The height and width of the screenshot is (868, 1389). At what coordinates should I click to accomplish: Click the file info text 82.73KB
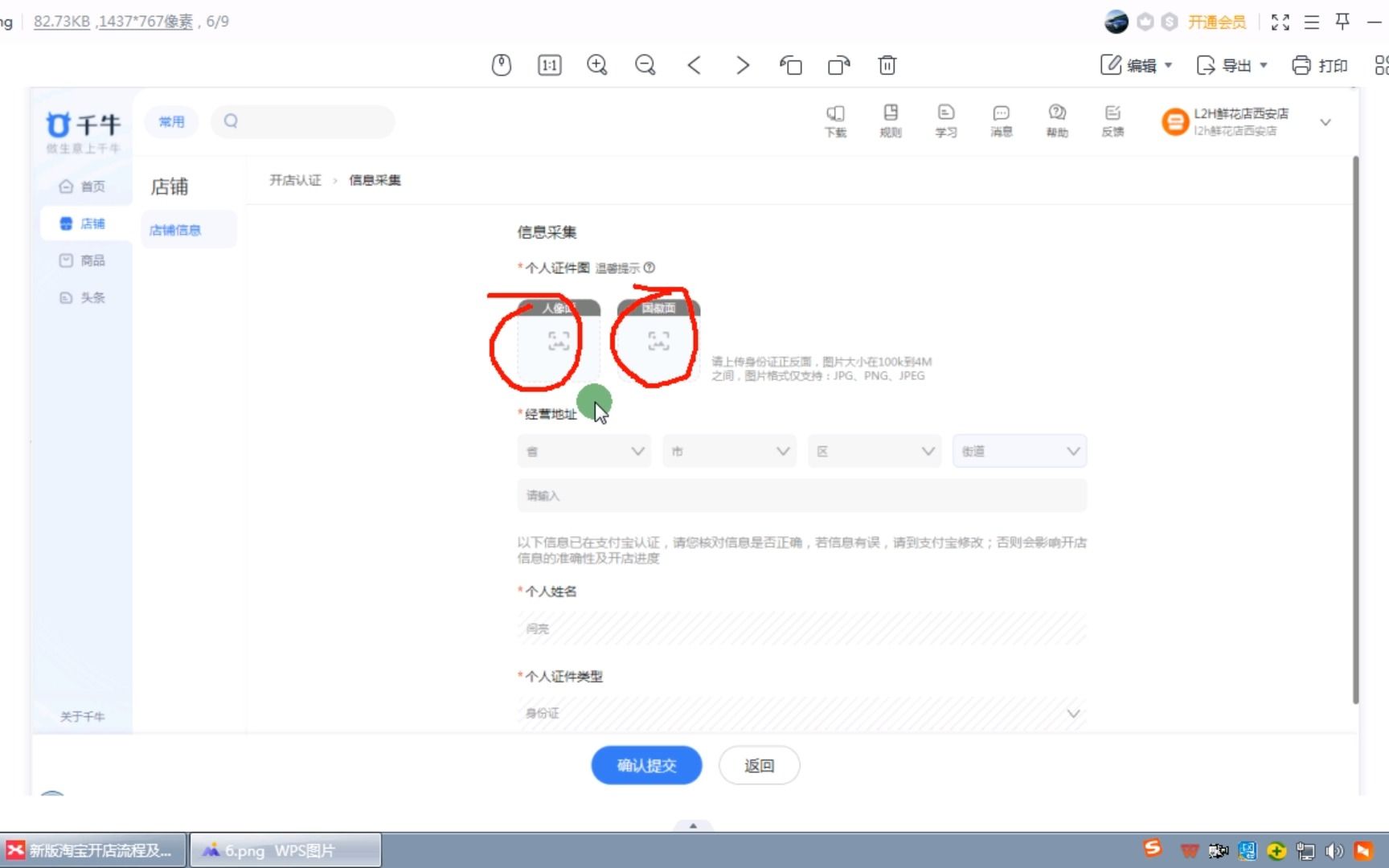[x=62, y=22]
